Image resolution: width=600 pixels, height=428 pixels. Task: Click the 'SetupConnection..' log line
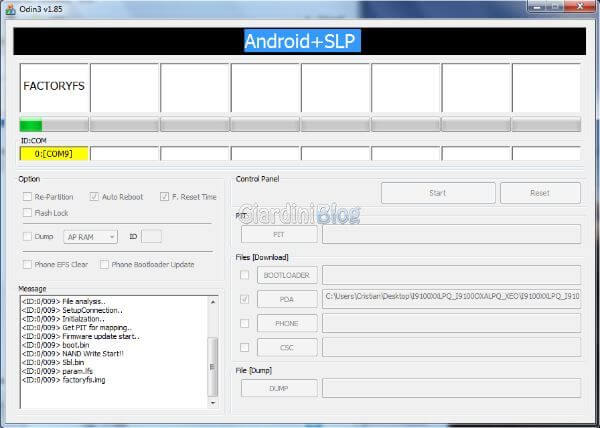pos(72,310)
